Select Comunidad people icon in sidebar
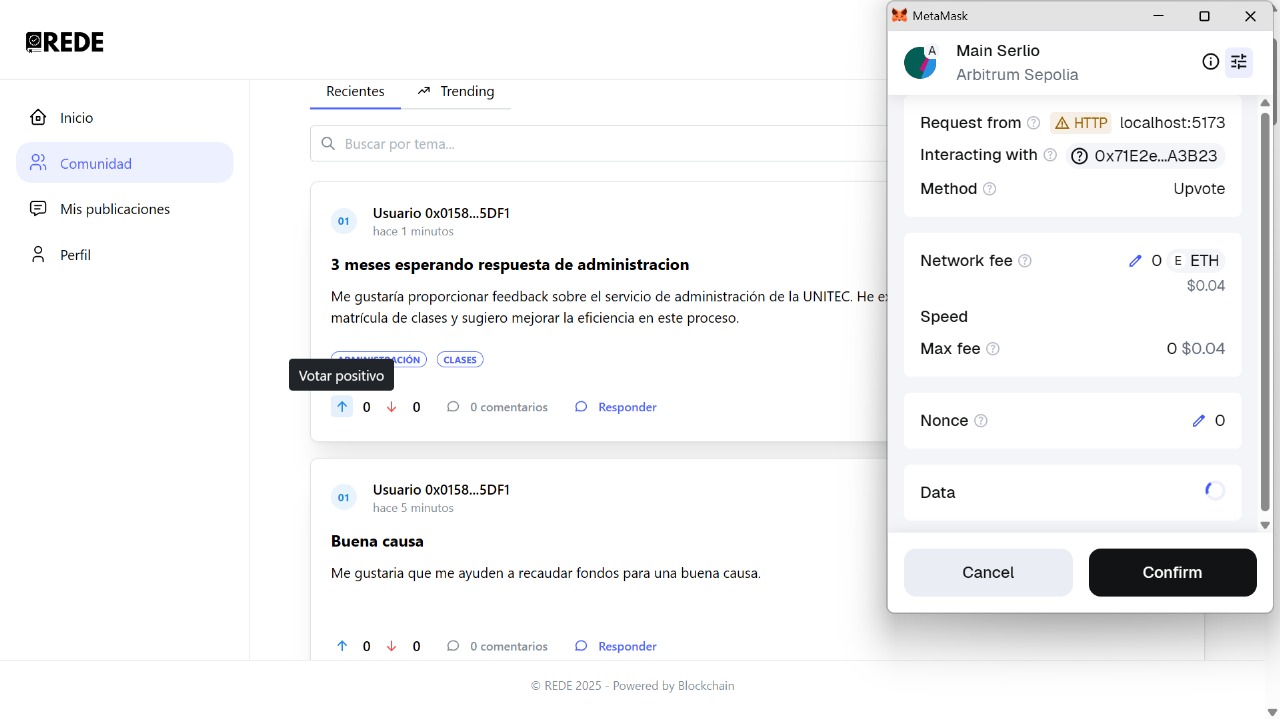Viewport: 1280px width, 719px height. point(38,162)
